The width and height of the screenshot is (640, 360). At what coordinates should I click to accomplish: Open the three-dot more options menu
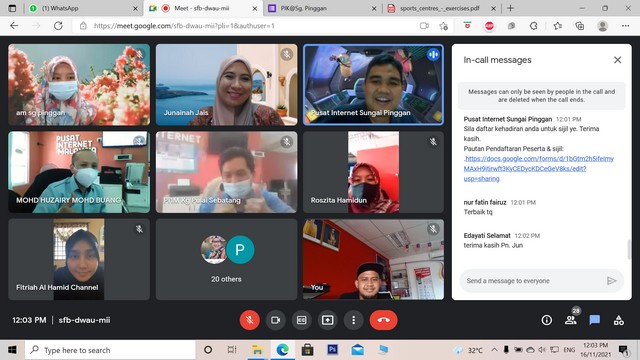click(x=353, y=320)
